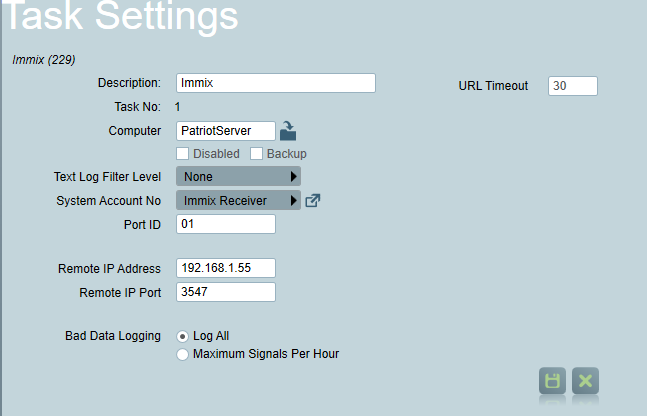Click the computer picker icon beside PatriotServer
Image resolution: width=647 pixels, height=416 pixels.
[x=288, y=131]
